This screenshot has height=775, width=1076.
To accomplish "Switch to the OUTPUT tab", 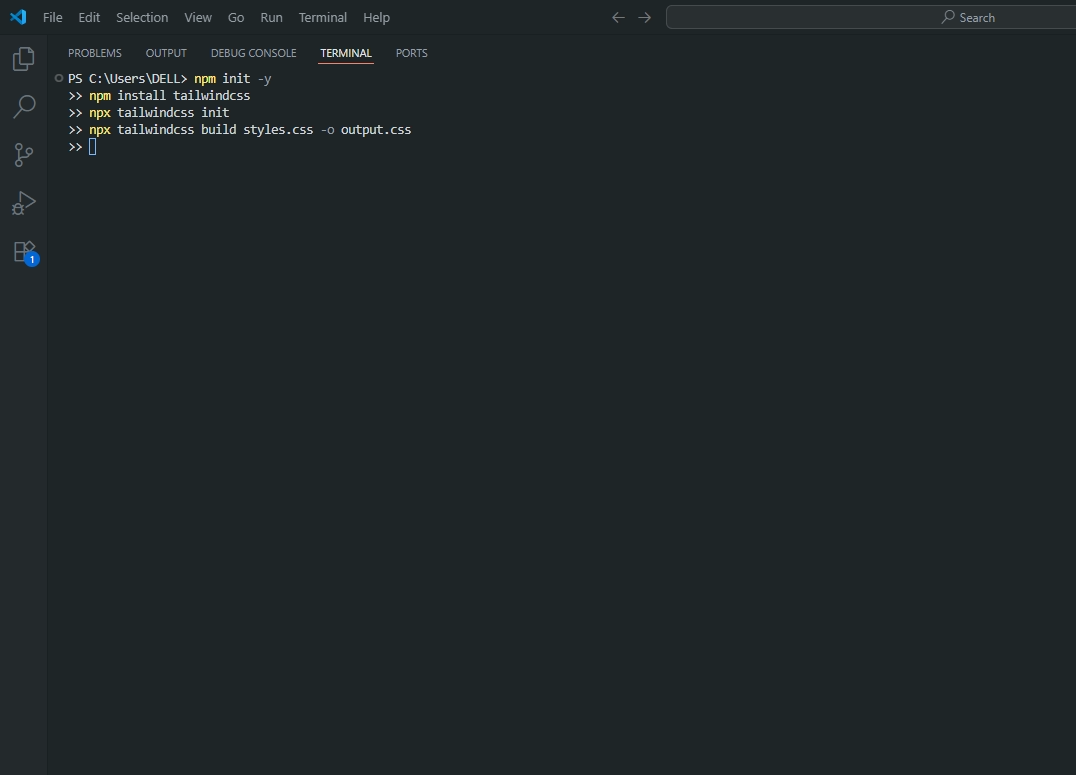I will 166,53.
